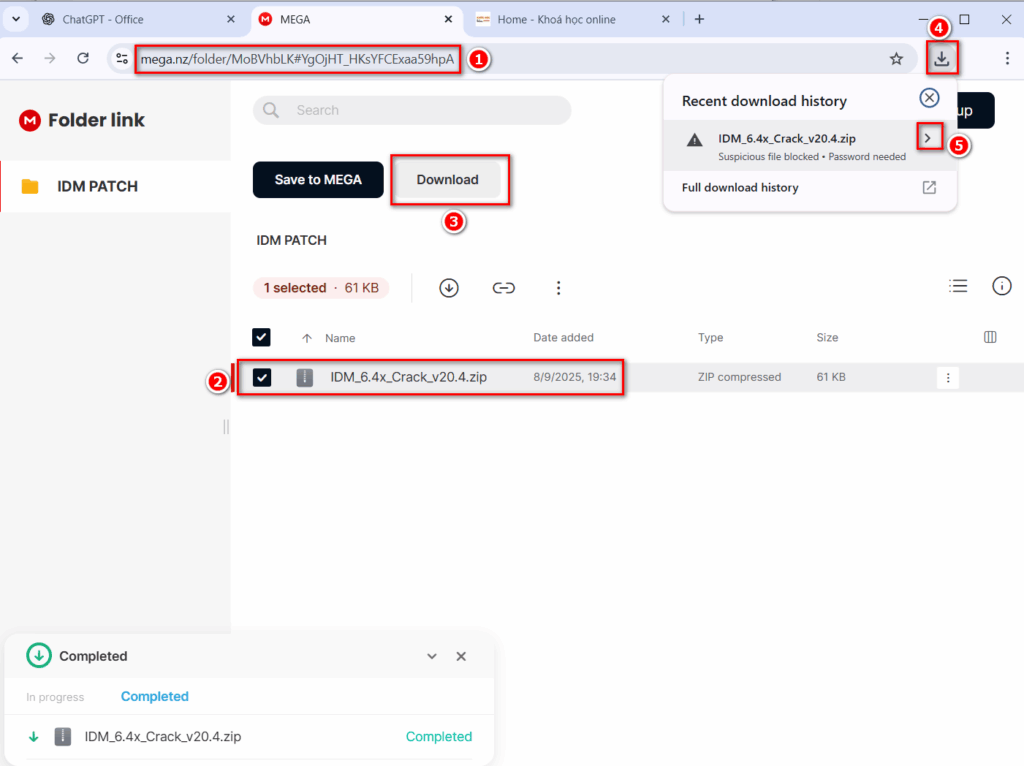1024x766 pixels.
Task: Uncheck the IDM_6.4x_Crack_v20.4.zip checkbox
Action: click(x=262, y=377)
